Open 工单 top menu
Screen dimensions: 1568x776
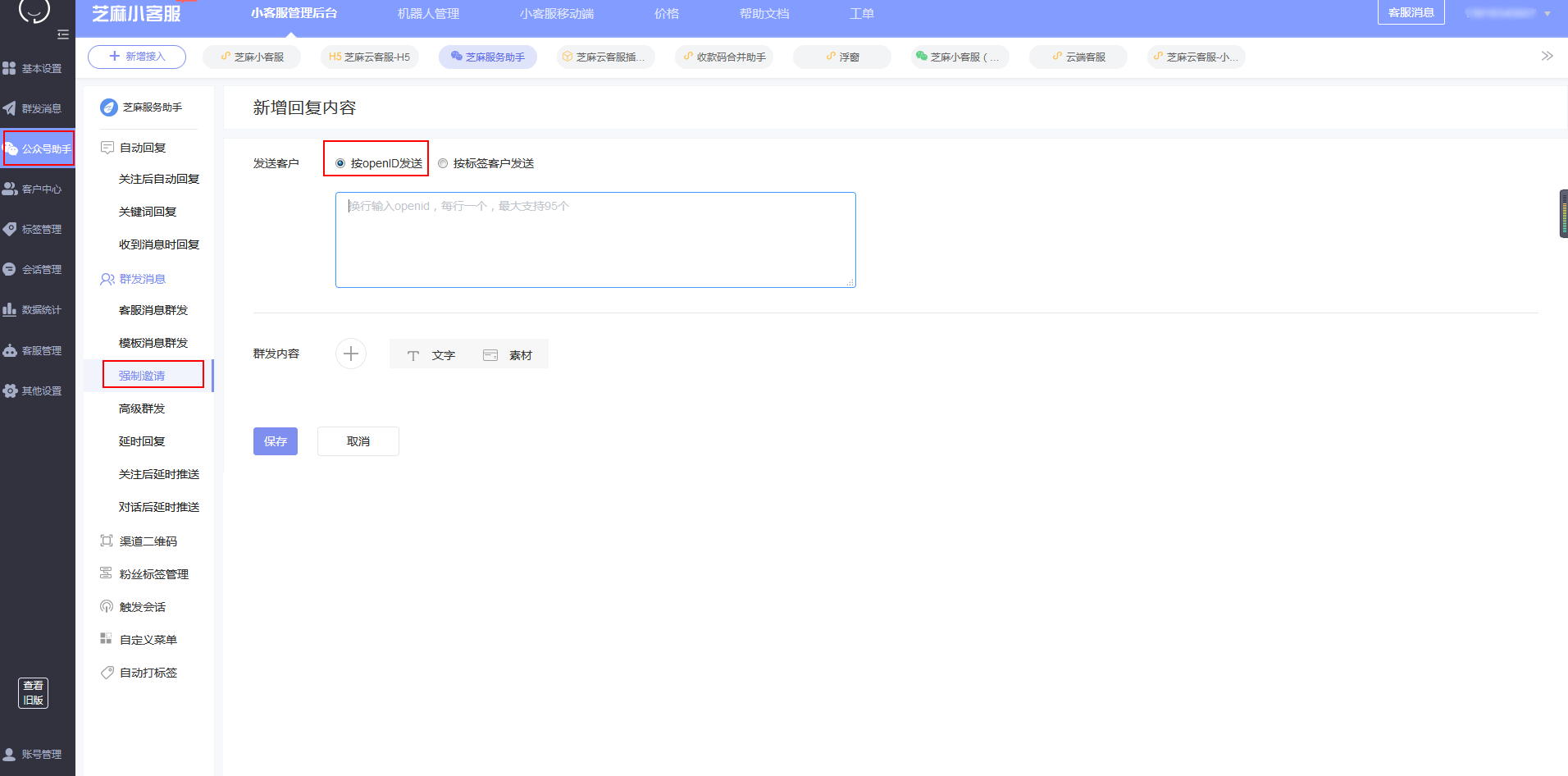coord(862,14)
